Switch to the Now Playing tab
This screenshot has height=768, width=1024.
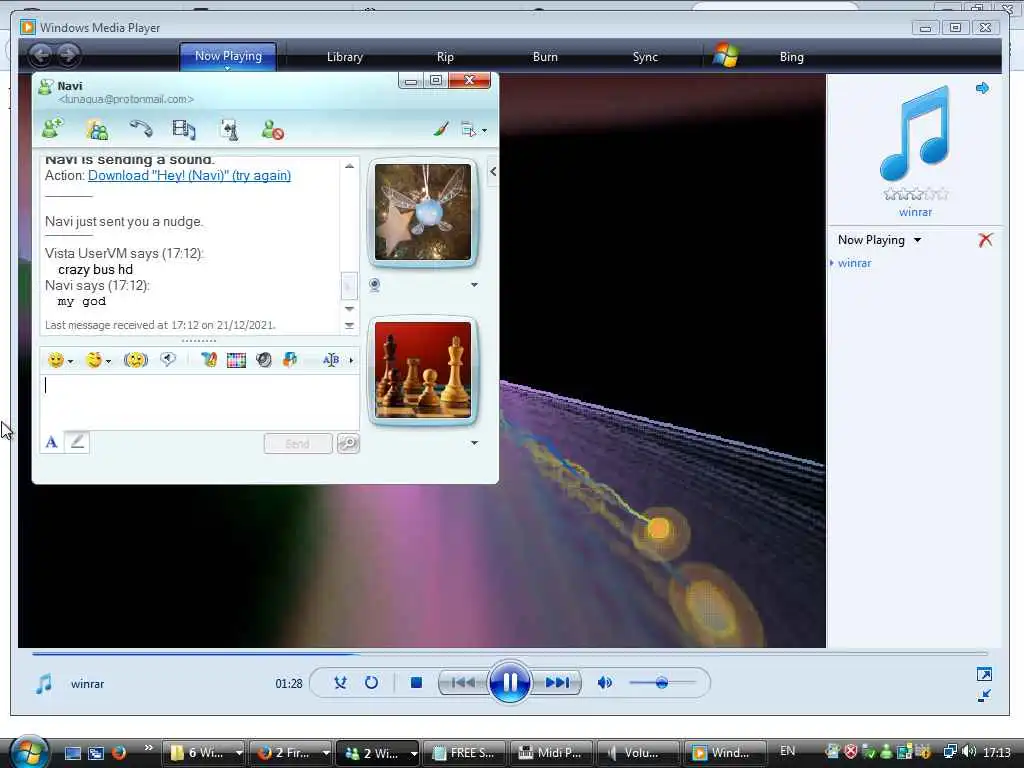click(x=228, y=56)
